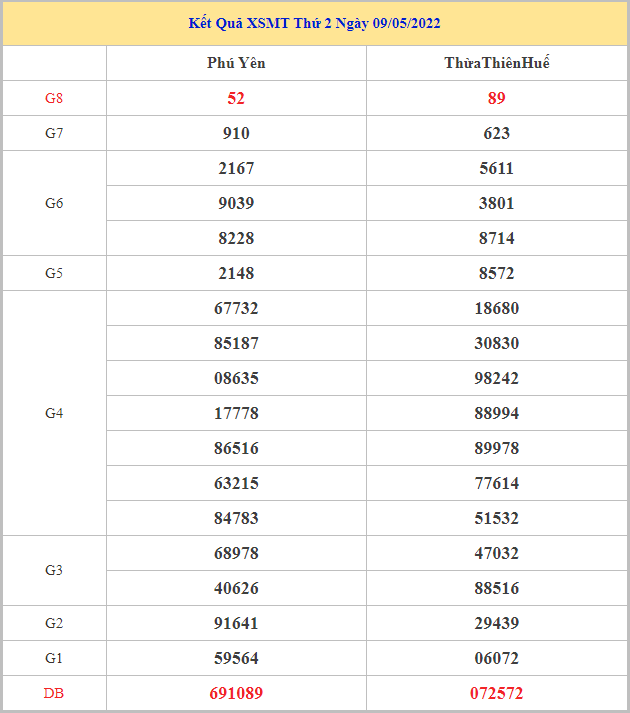Select the G7 number 910
This screenshot has width=630, height=713.
pyautogui.click(x=236, y=133)
